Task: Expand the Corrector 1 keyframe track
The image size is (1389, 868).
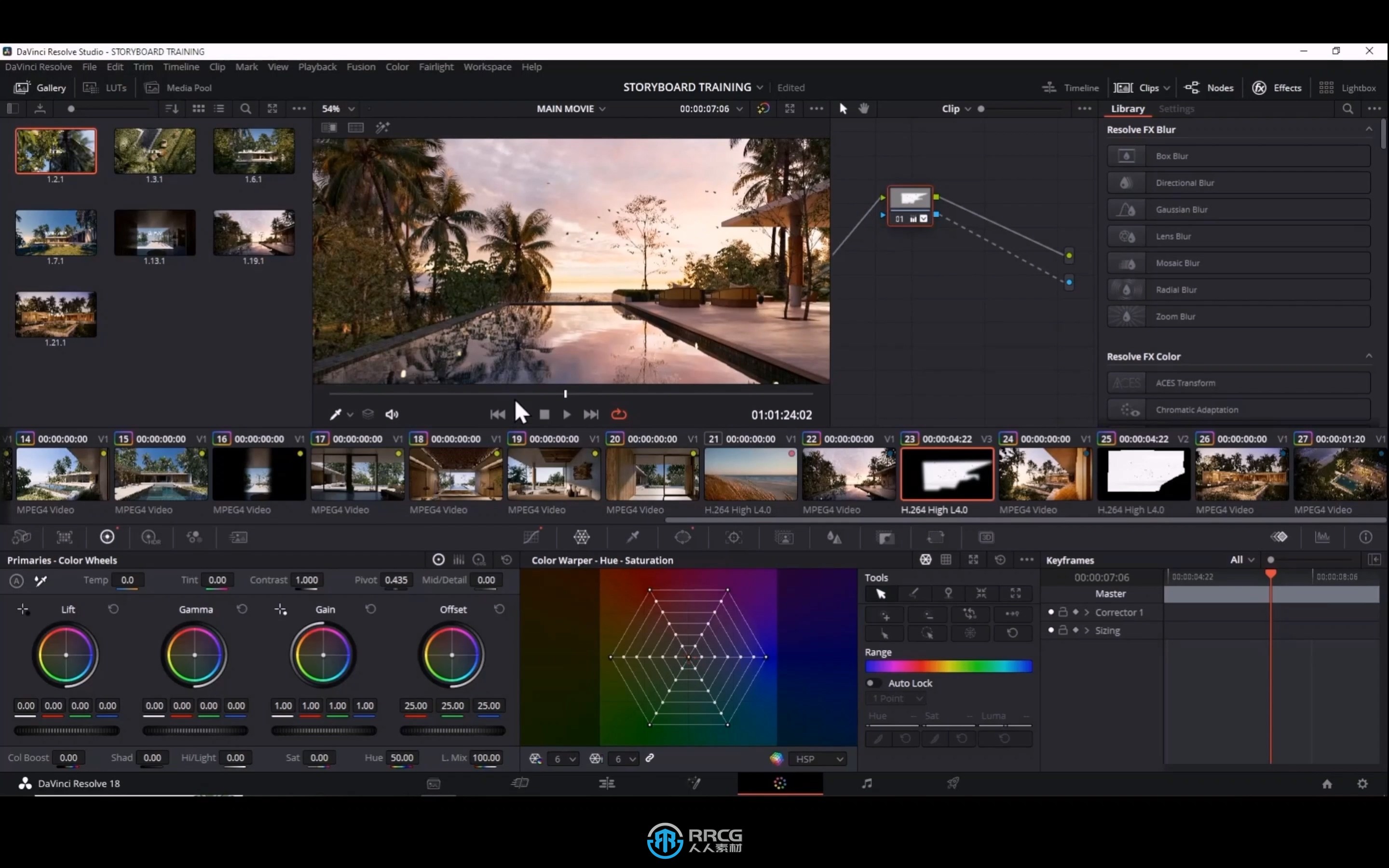Action: 1087,612
